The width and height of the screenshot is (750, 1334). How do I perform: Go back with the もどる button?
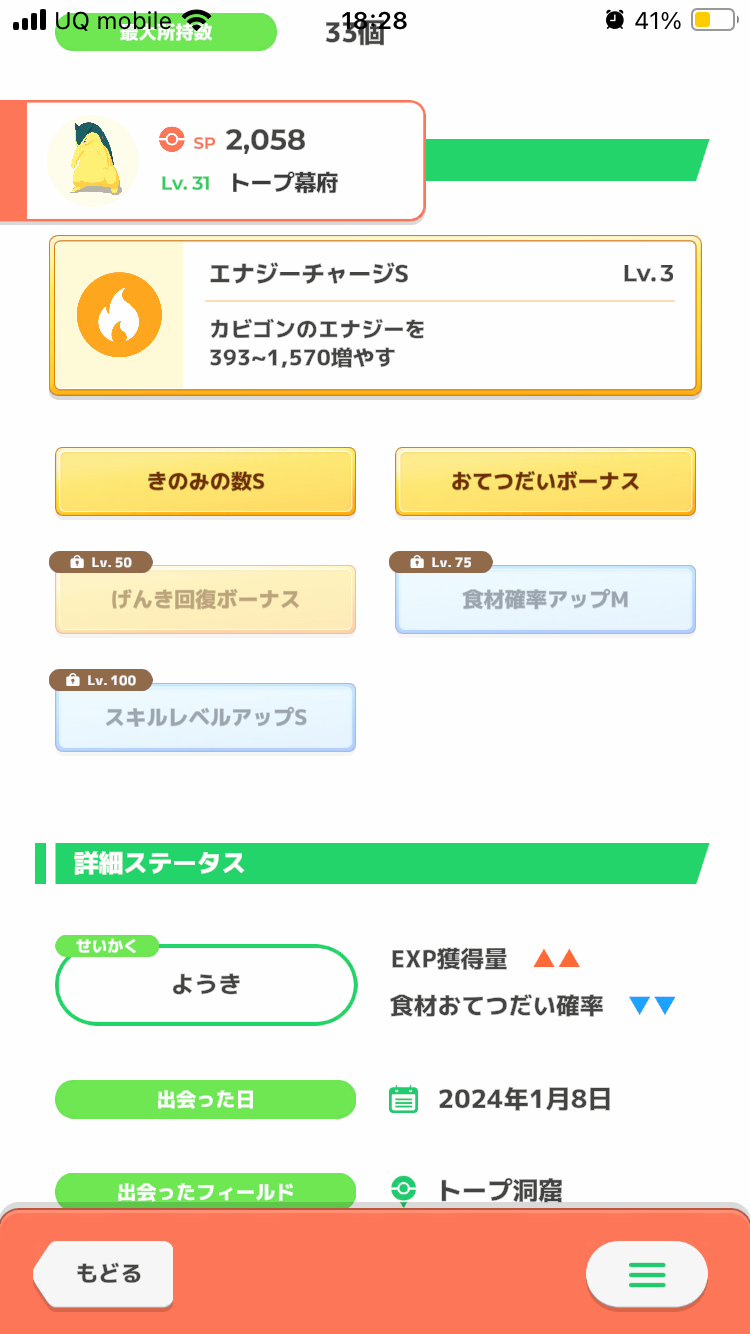[x=103, y=1274]
